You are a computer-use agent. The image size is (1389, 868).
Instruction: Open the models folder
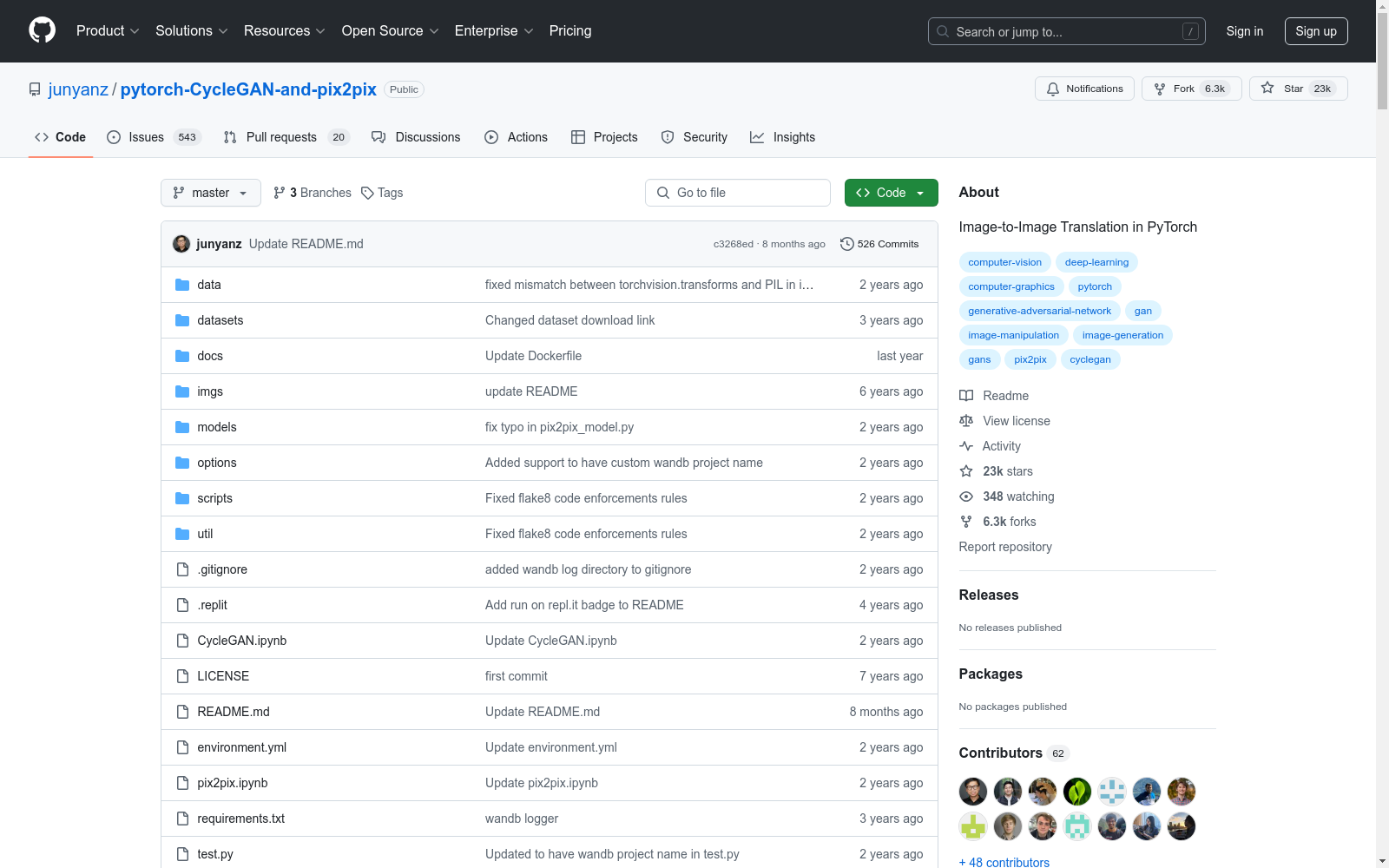pos(217,427)
